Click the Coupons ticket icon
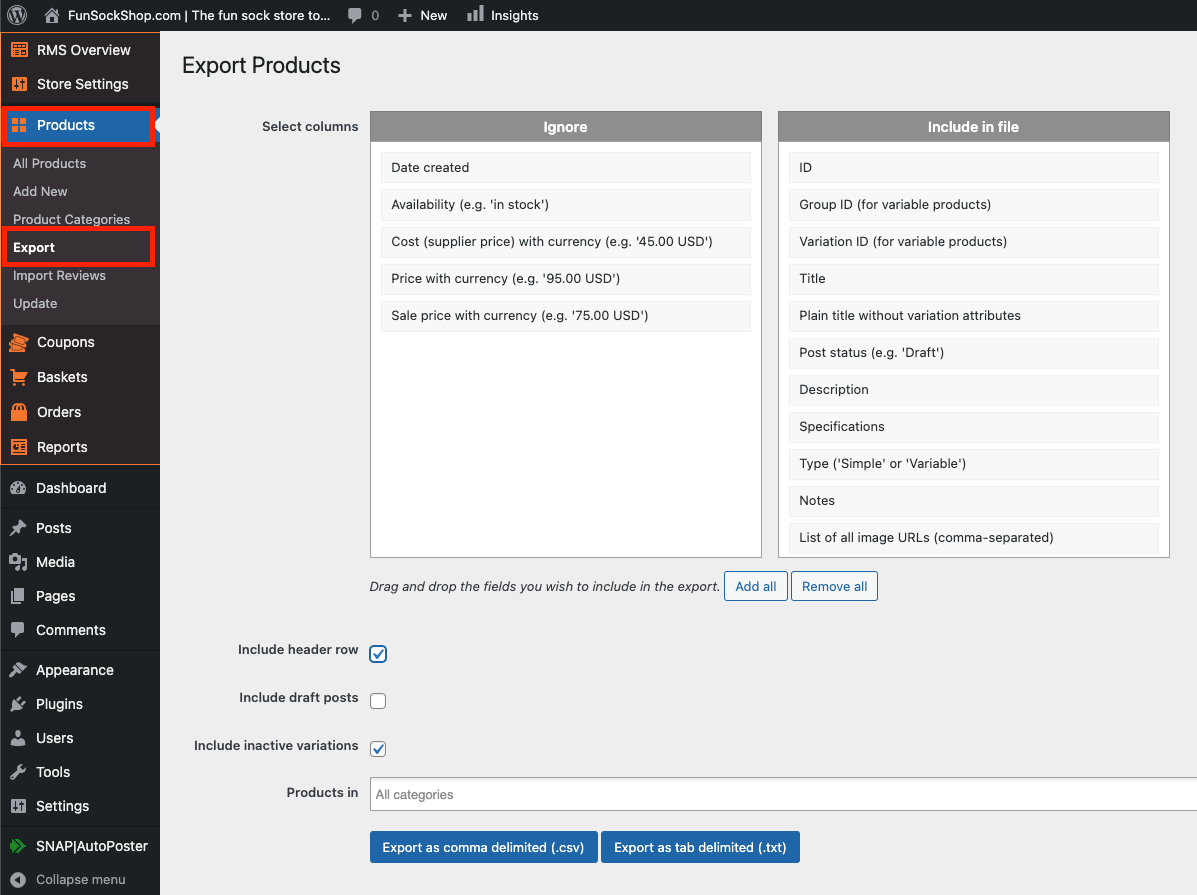This screenshot has height=895, width=1197. (19, 343)
